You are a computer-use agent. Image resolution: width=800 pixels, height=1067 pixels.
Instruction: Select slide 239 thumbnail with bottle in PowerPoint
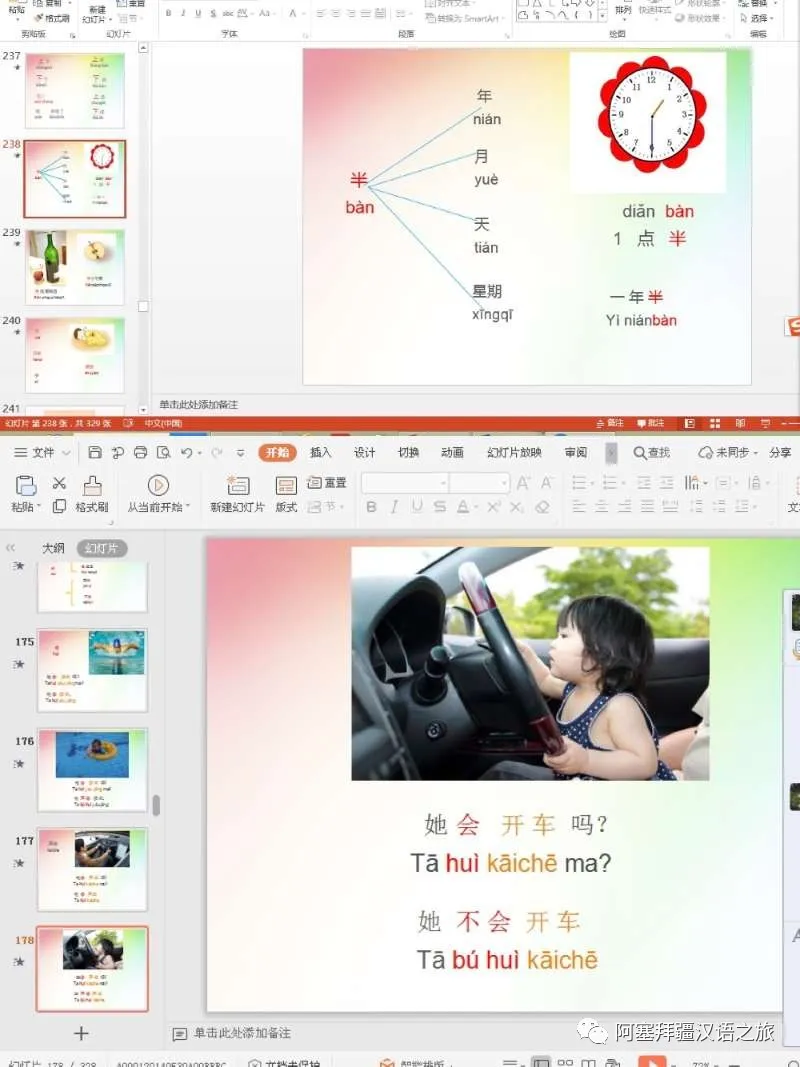pos(75,267)
